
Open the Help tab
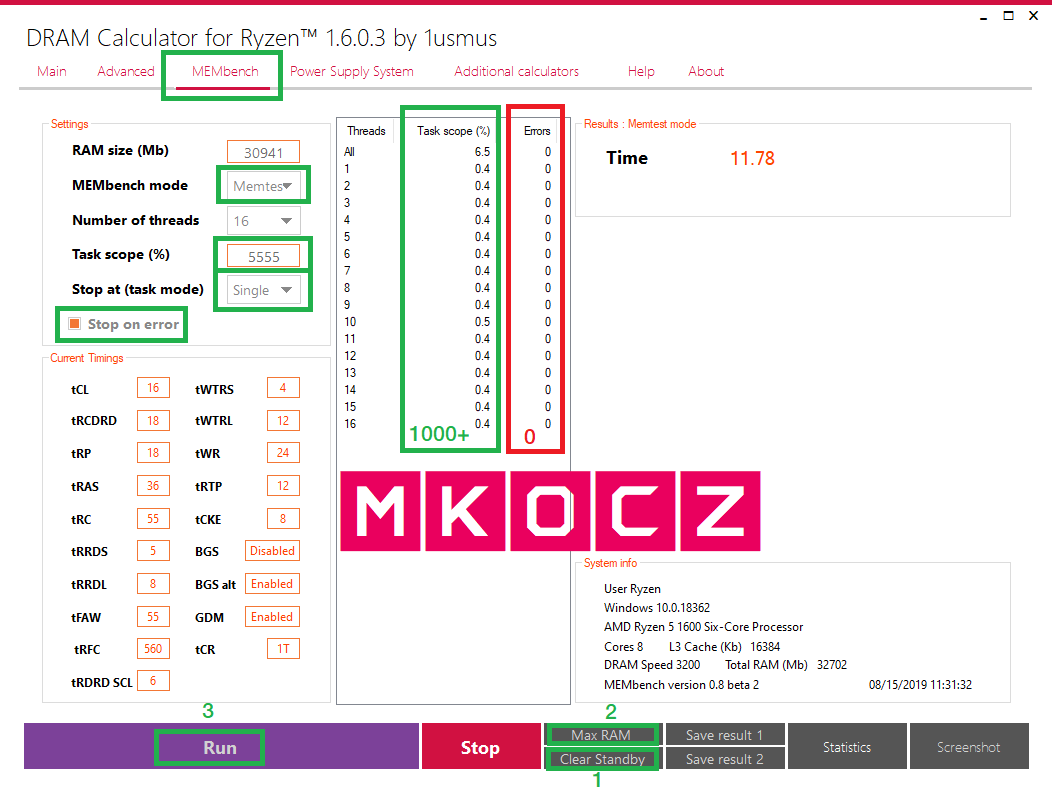[641, 71]
